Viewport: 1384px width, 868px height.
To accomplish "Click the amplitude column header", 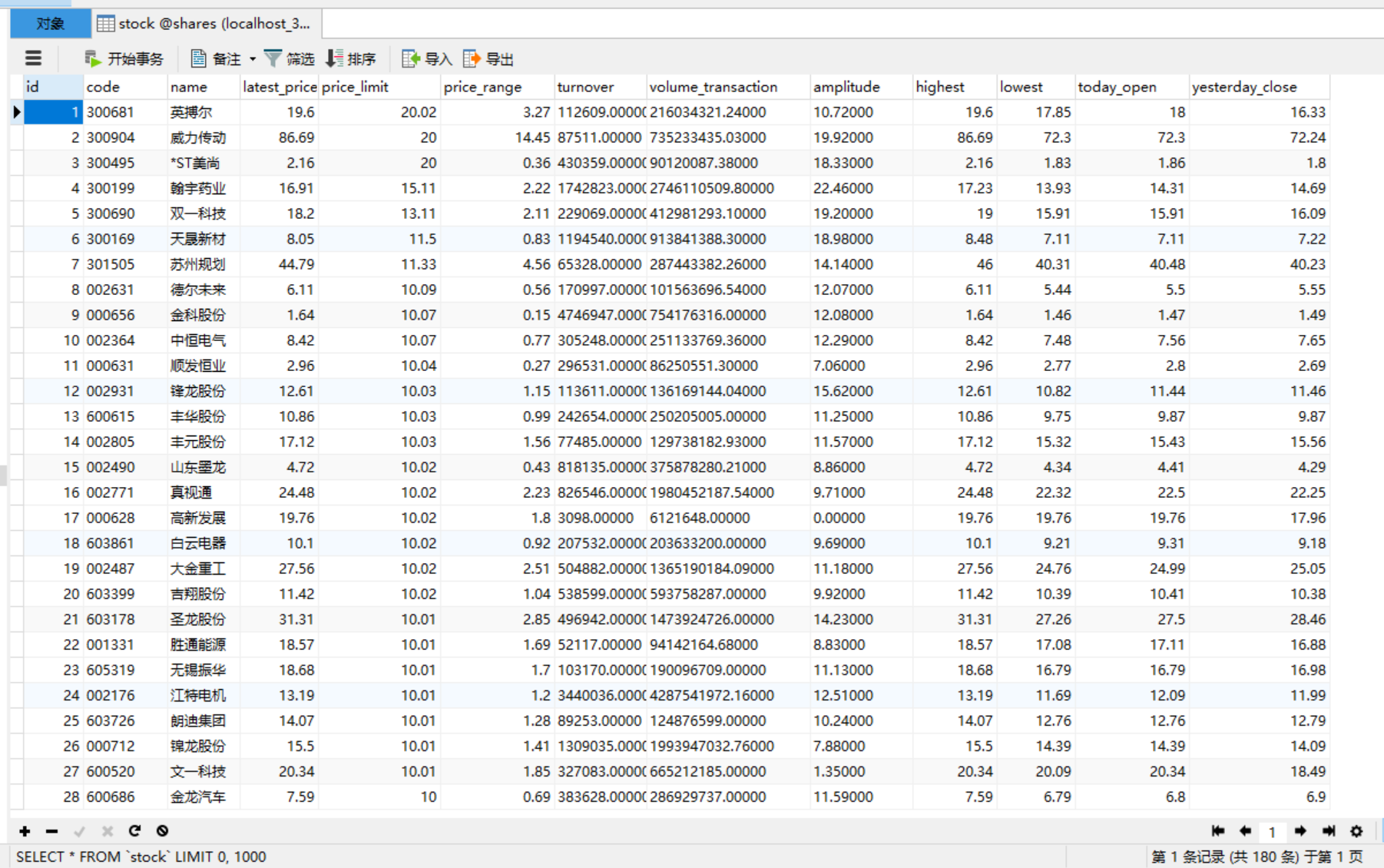I will pos(861,87).
